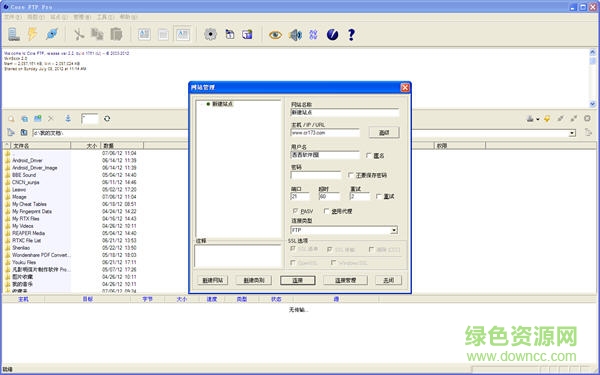Select 新建站点 in the site tree
This screenshot has width=600, height=375.
222,104
